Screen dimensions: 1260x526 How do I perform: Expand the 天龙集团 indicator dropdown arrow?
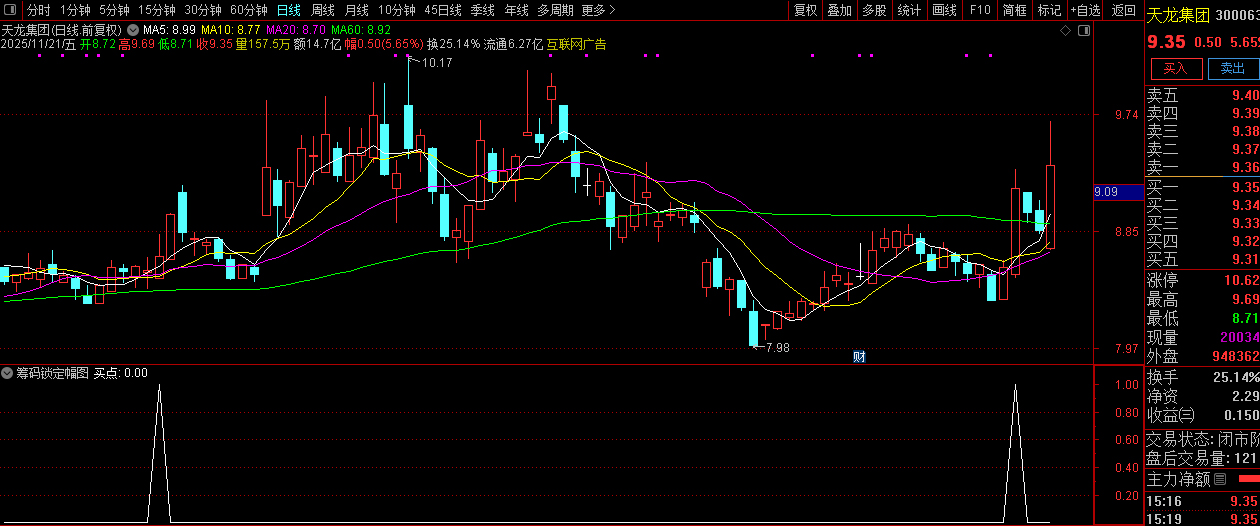pos(133,31)
